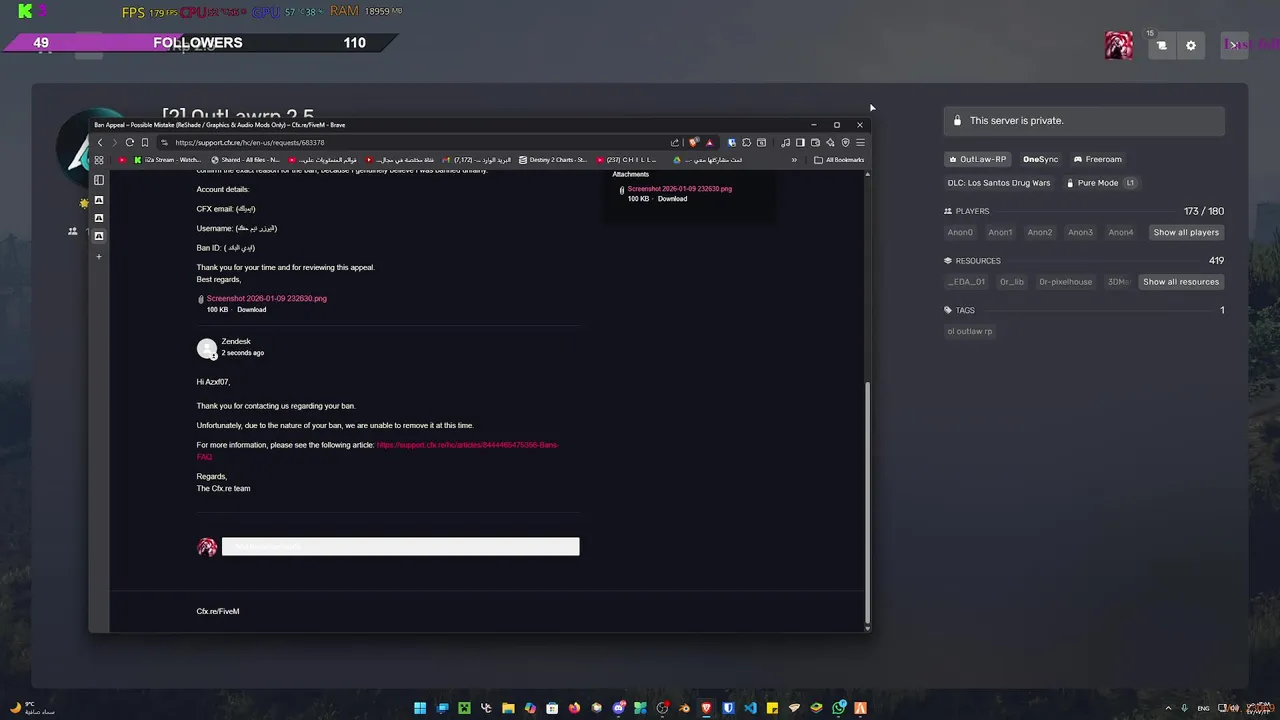Expand hidden system tray icons
This screenshot has width=1280, height=720.
click(1168, 708)
